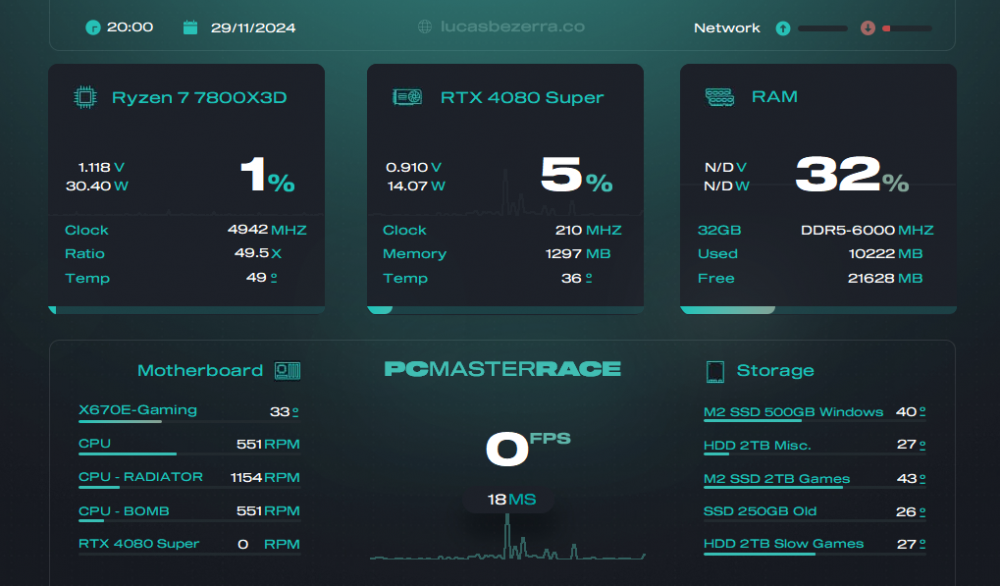Image resolution: width=1000 pixels, height=586 pixels.
Task: Click the network upload bar
Action: click(822, 29)
